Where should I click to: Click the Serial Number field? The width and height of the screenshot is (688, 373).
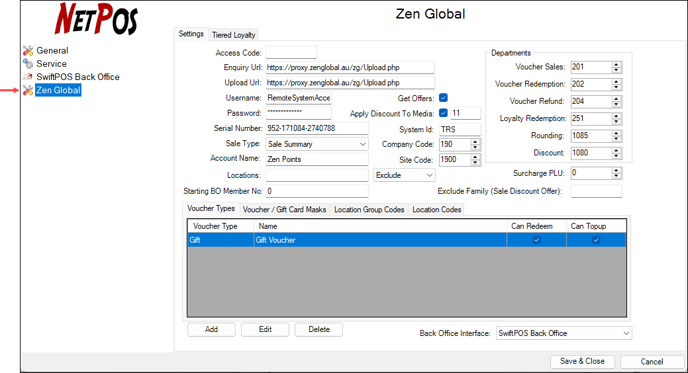coord(317,128)
